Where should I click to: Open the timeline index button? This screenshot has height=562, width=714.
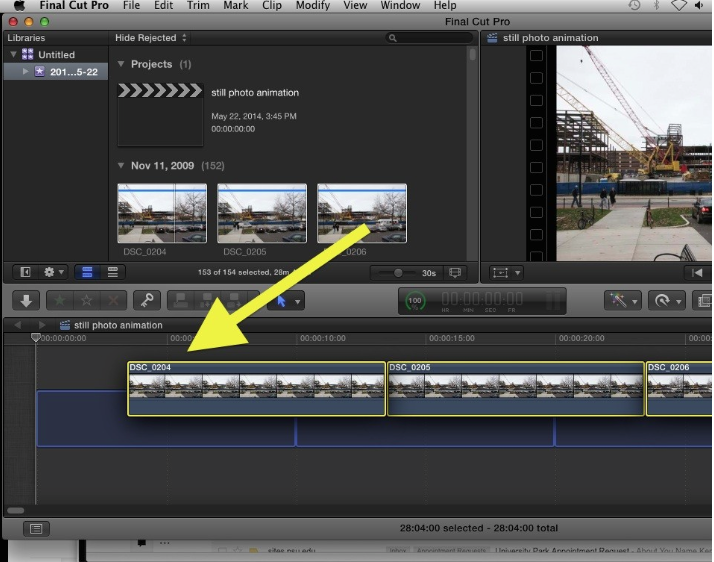pos(36,529)
